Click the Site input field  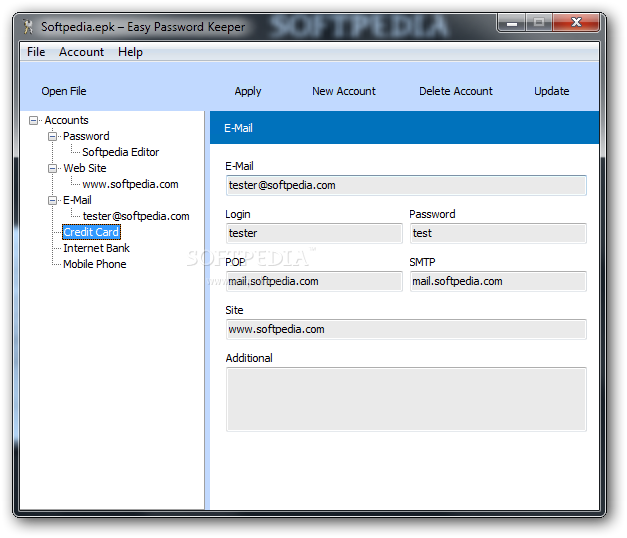point(406,330)
